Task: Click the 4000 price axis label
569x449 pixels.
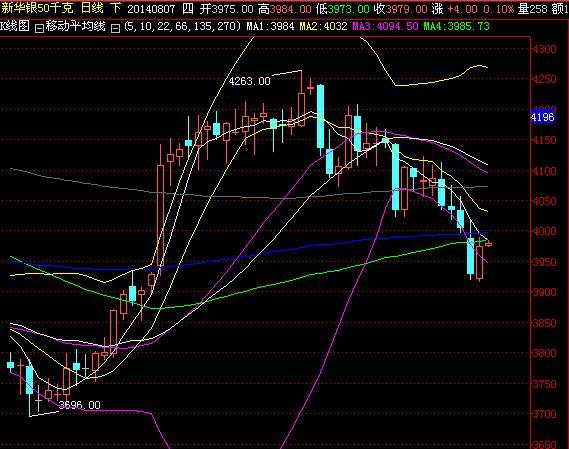Action: tap(544, 231)
